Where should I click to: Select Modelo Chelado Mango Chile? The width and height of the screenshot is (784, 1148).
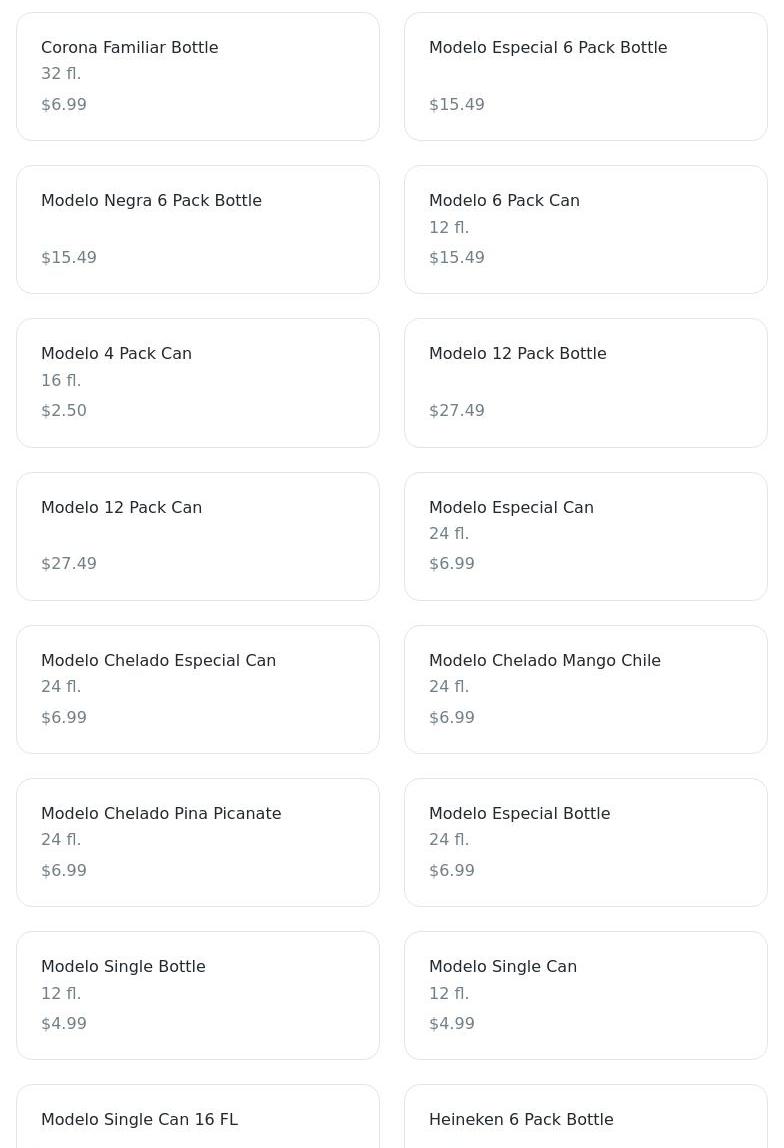click(586, 689)
